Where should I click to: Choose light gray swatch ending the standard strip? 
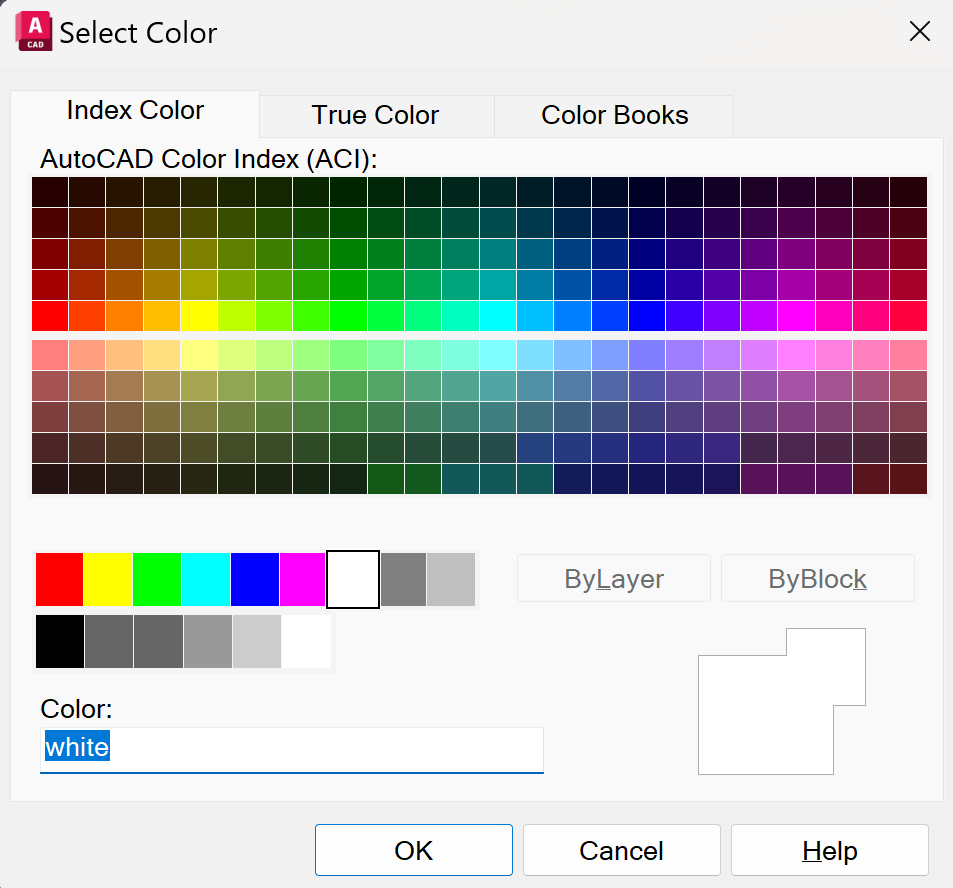pos(451,579)
